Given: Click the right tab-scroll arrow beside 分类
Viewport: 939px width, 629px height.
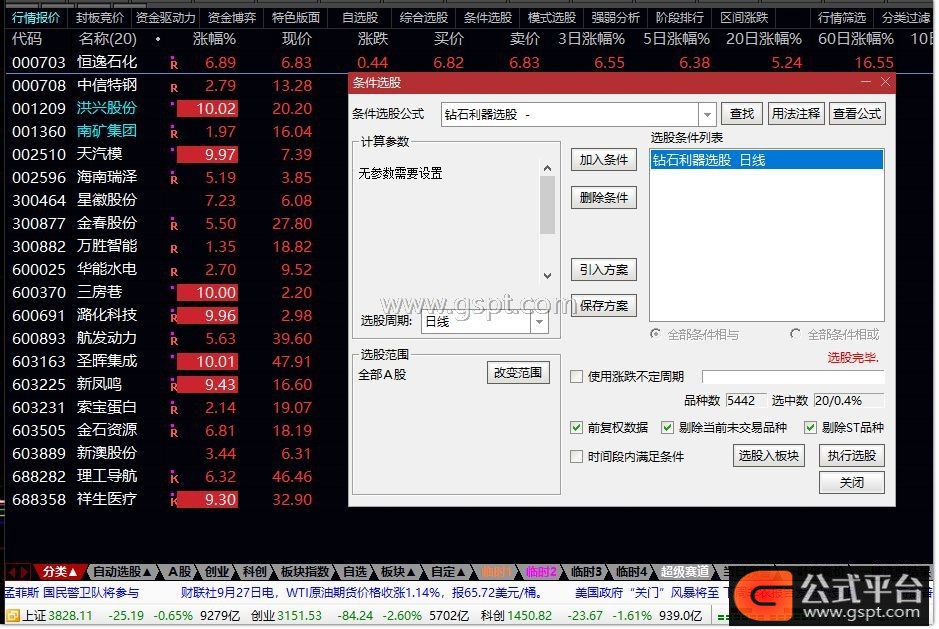Looking at the screenshot, I should coord(23,572).
